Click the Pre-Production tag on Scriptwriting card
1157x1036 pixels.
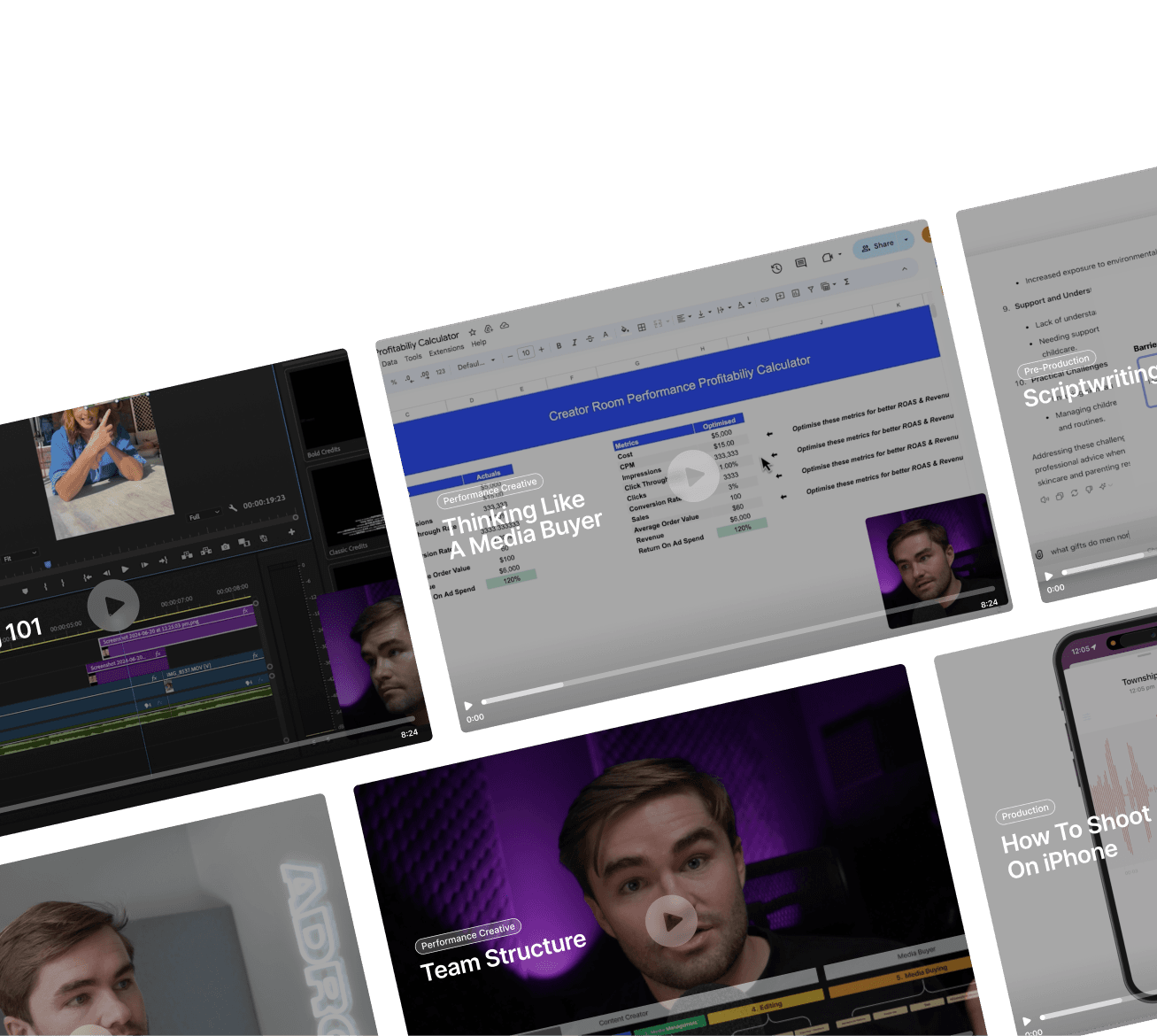pos(1056,365)
